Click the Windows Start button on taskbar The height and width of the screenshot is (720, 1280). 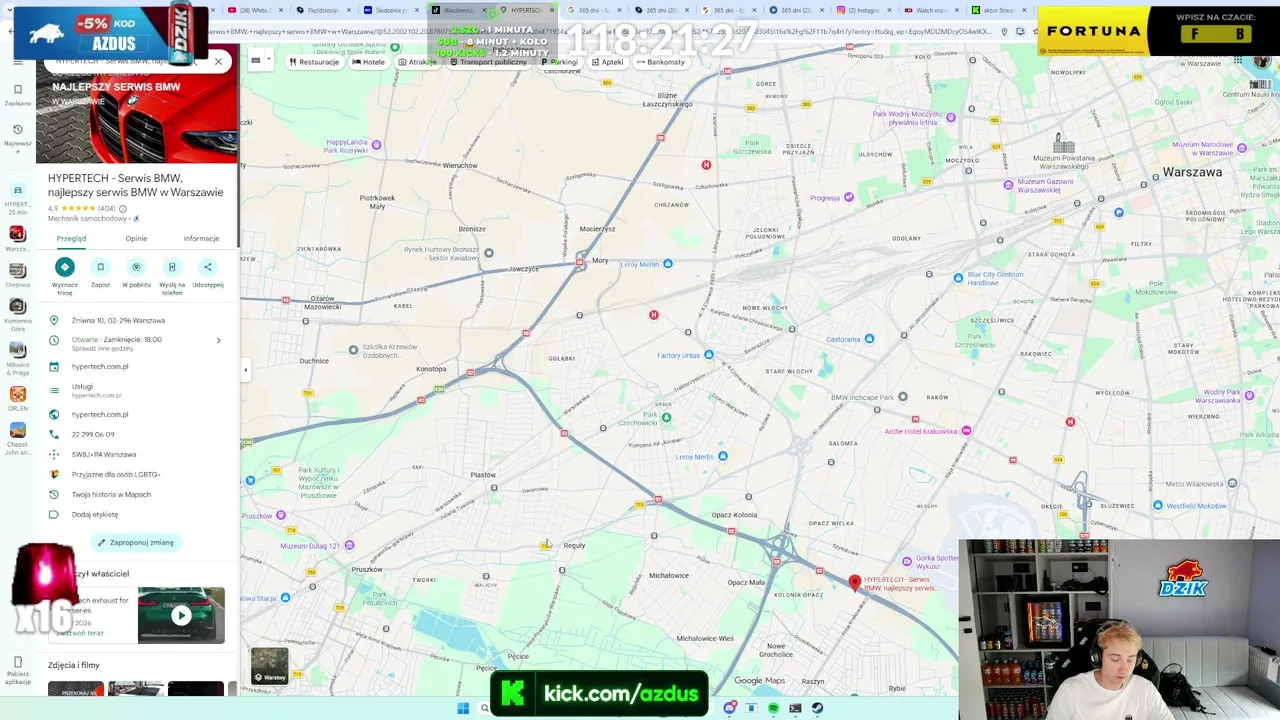(463, 709)
